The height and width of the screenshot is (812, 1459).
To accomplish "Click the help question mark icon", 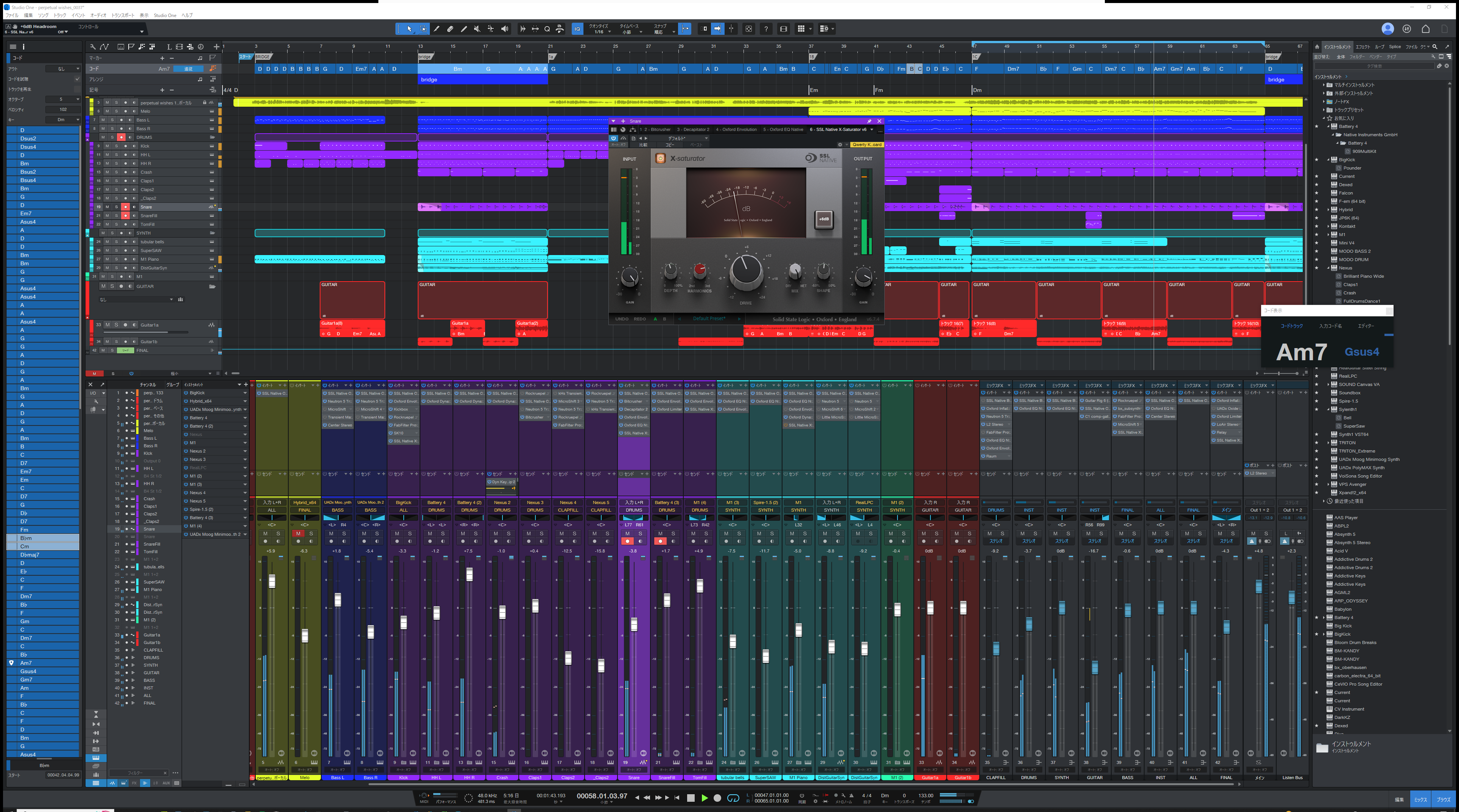I will tap(766, 29).
